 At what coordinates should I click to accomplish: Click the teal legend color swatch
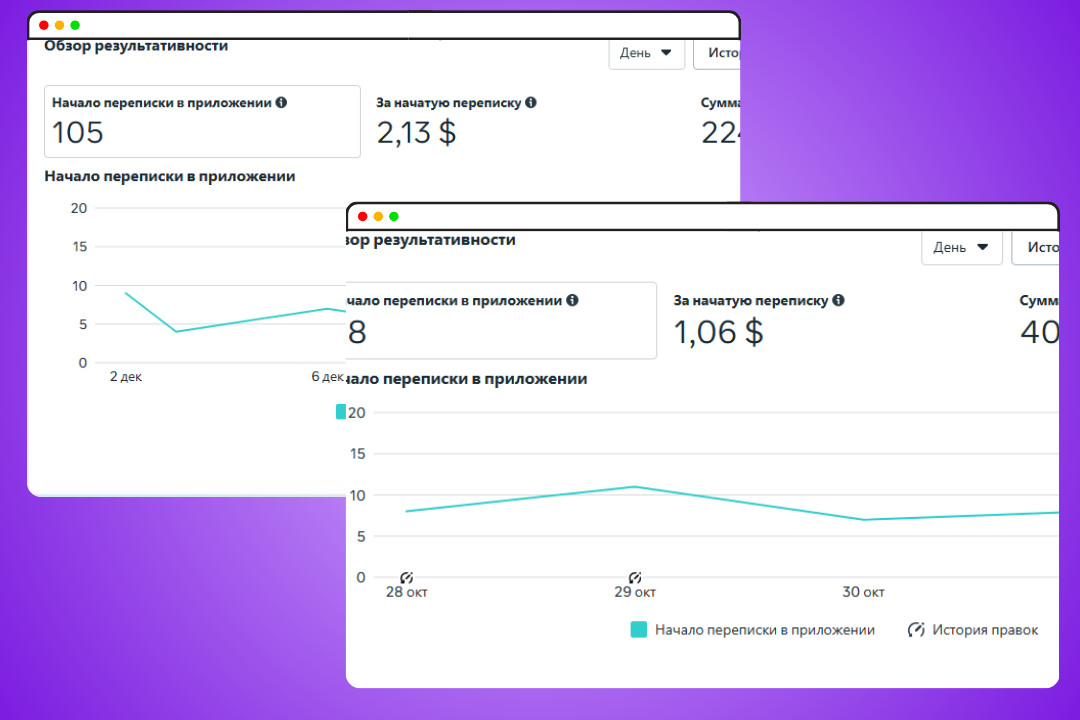click(638, 629)
